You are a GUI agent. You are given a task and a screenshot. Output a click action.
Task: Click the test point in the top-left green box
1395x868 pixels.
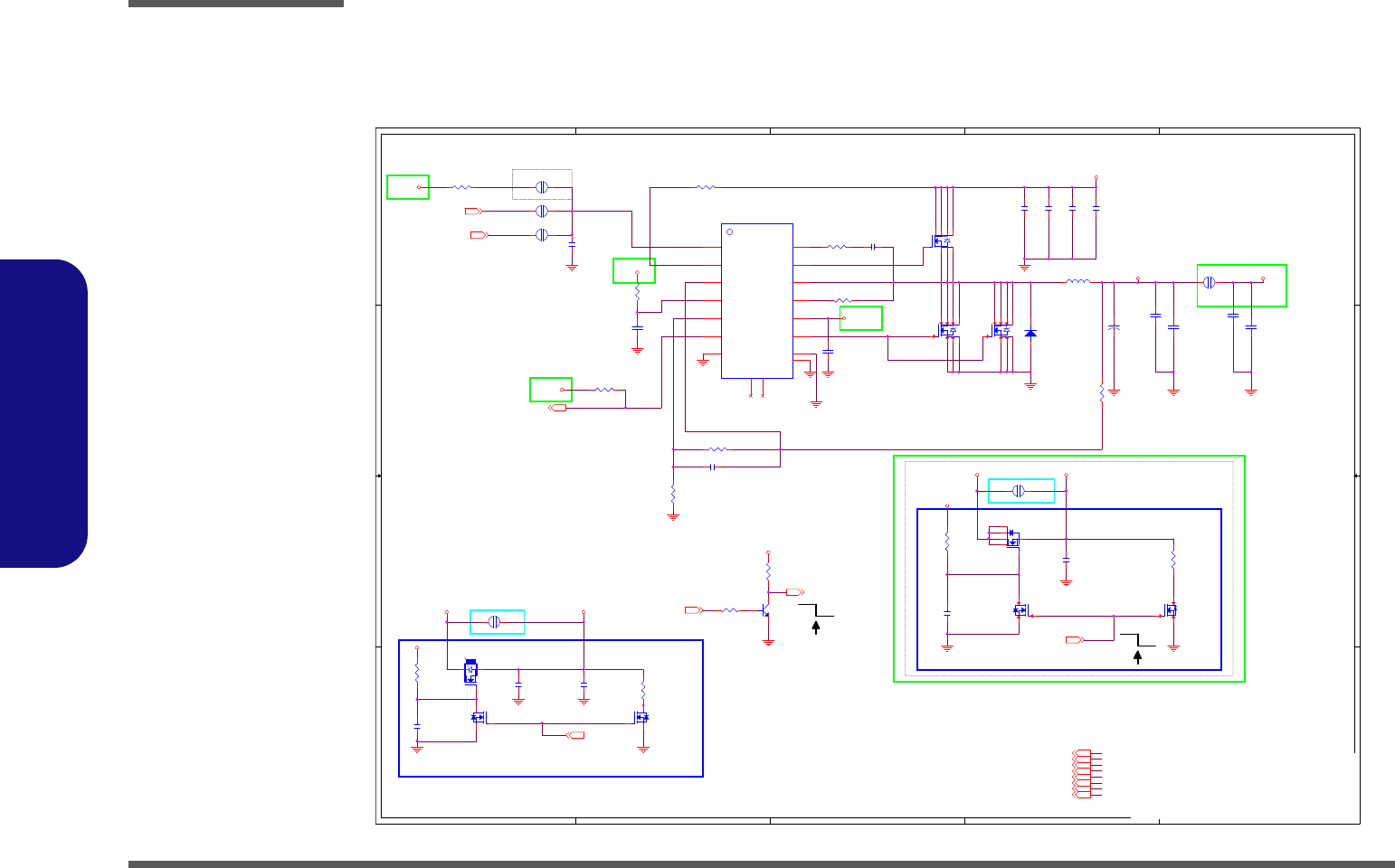(418, 187)
